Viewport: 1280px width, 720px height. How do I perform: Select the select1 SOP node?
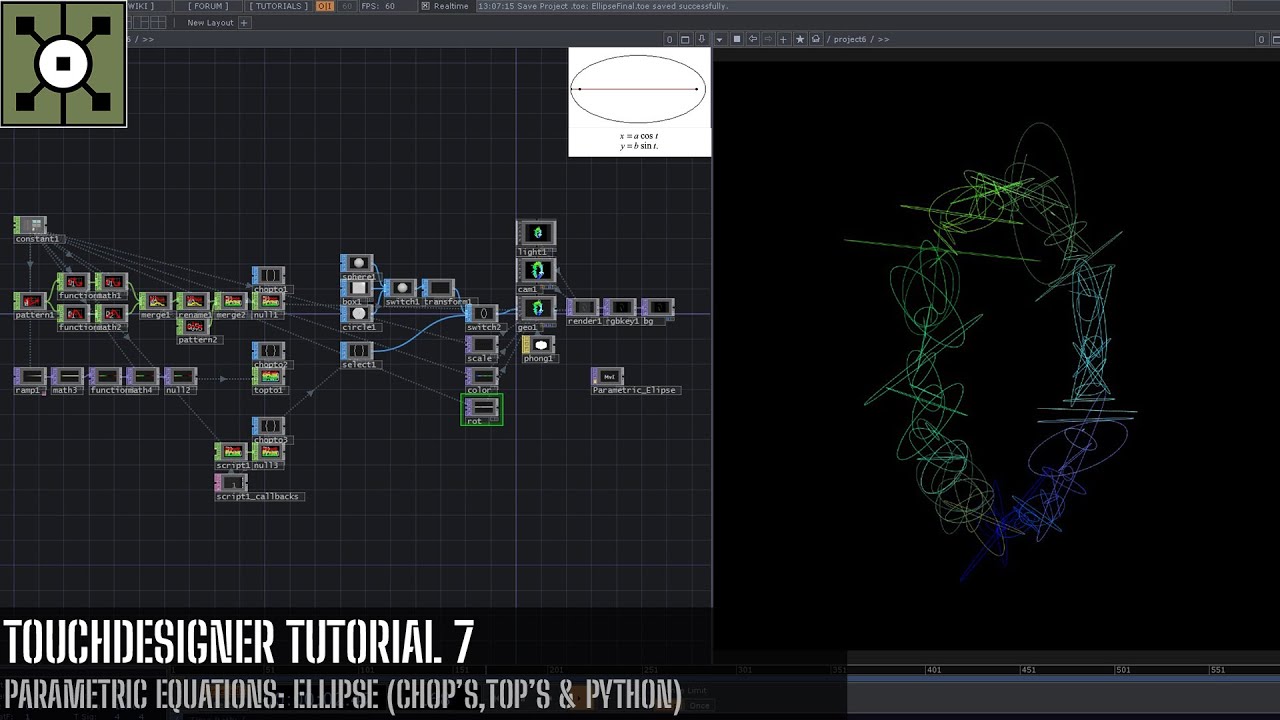[x=357, y=351]
